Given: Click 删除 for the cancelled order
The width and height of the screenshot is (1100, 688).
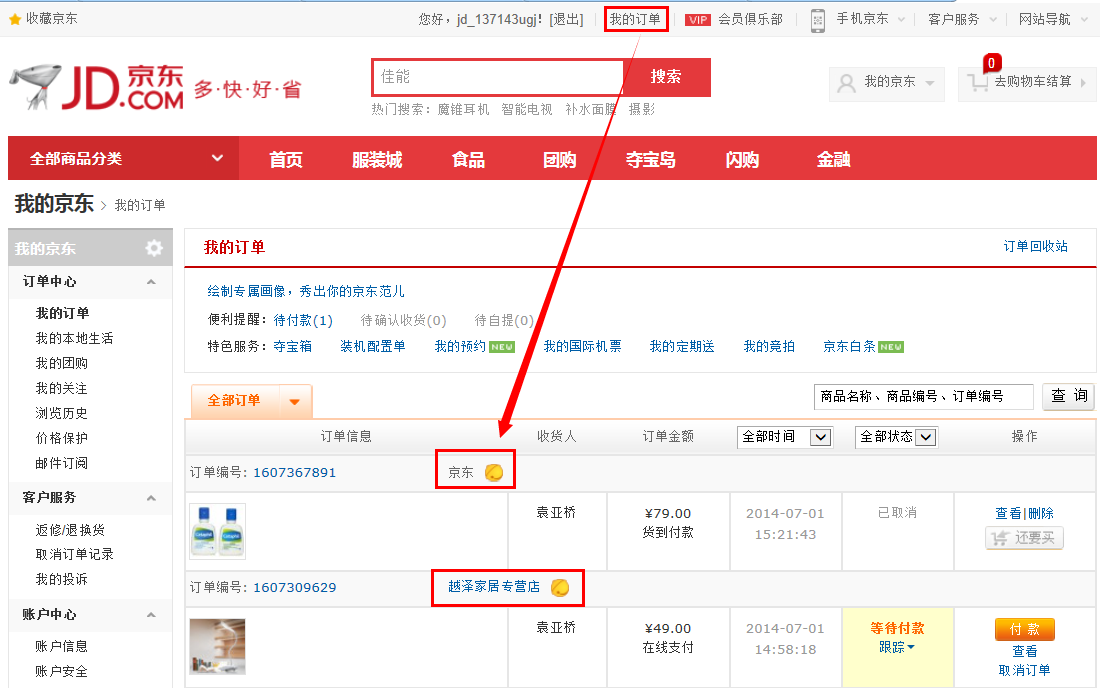Looking at the screenshot, I should pos(1041,513).
